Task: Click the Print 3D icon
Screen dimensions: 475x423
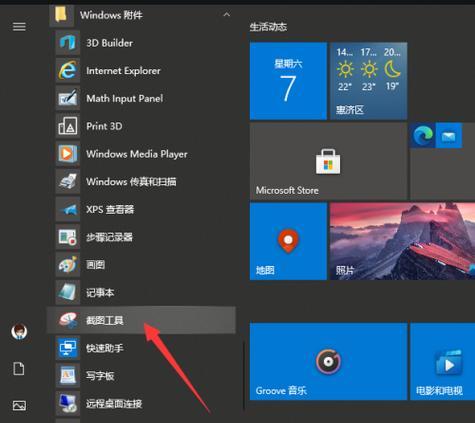Action: [68, 126]
